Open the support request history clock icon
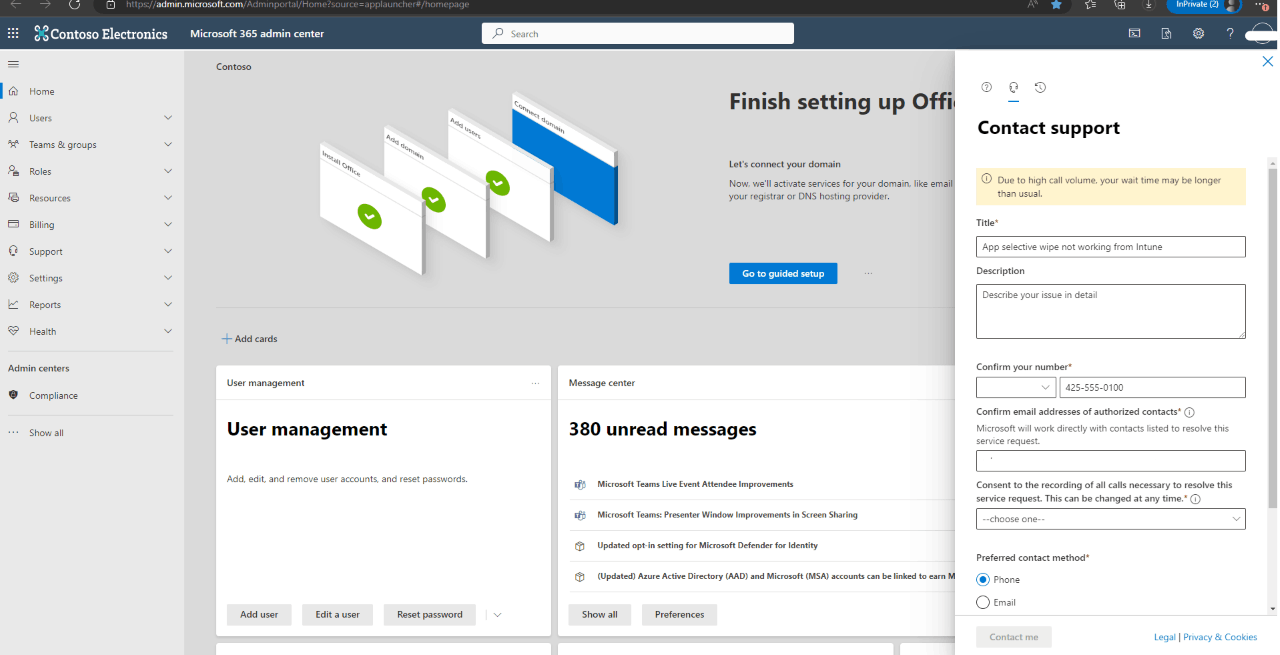This screenshot has width=1280, height=655. (x=1040, y=87)
